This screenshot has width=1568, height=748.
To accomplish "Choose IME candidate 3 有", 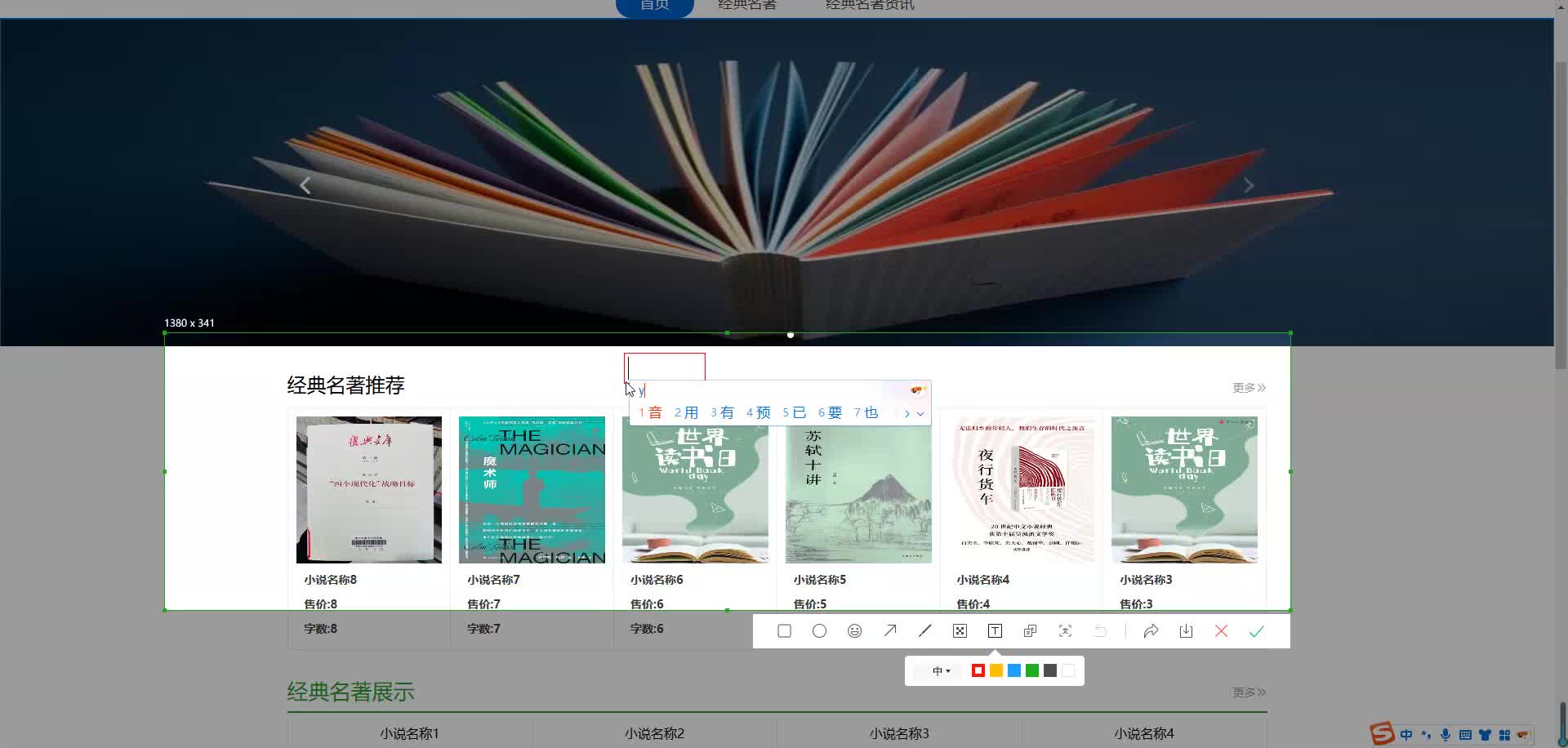I will tap(723, 413).
